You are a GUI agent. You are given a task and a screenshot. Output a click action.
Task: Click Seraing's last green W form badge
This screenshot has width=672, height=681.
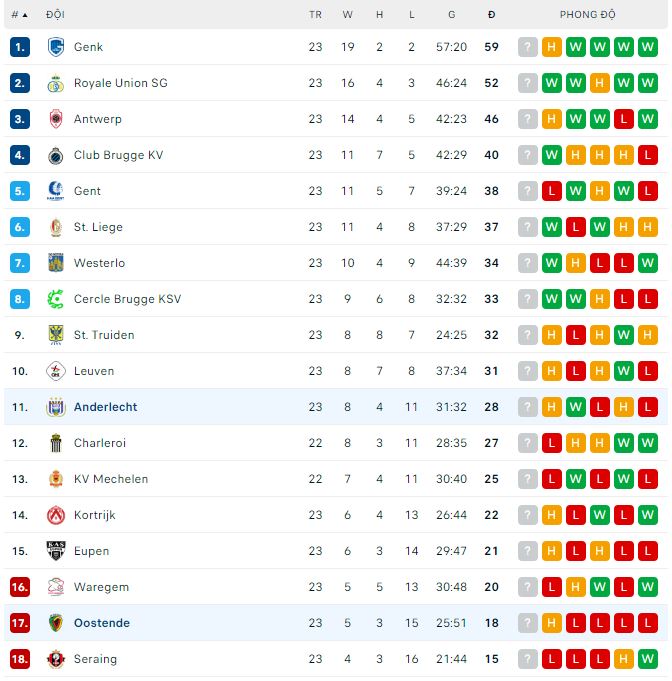point(648,659)
